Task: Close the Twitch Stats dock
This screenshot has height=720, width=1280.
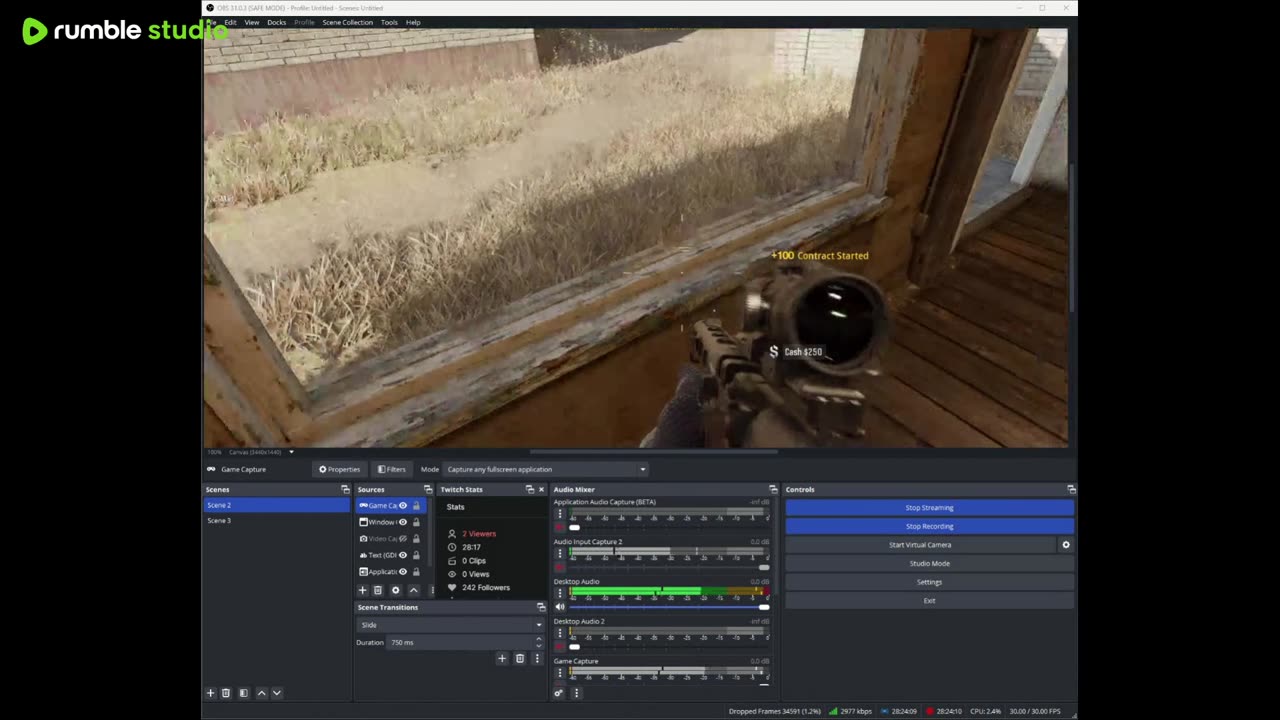Action: point(541,490)
